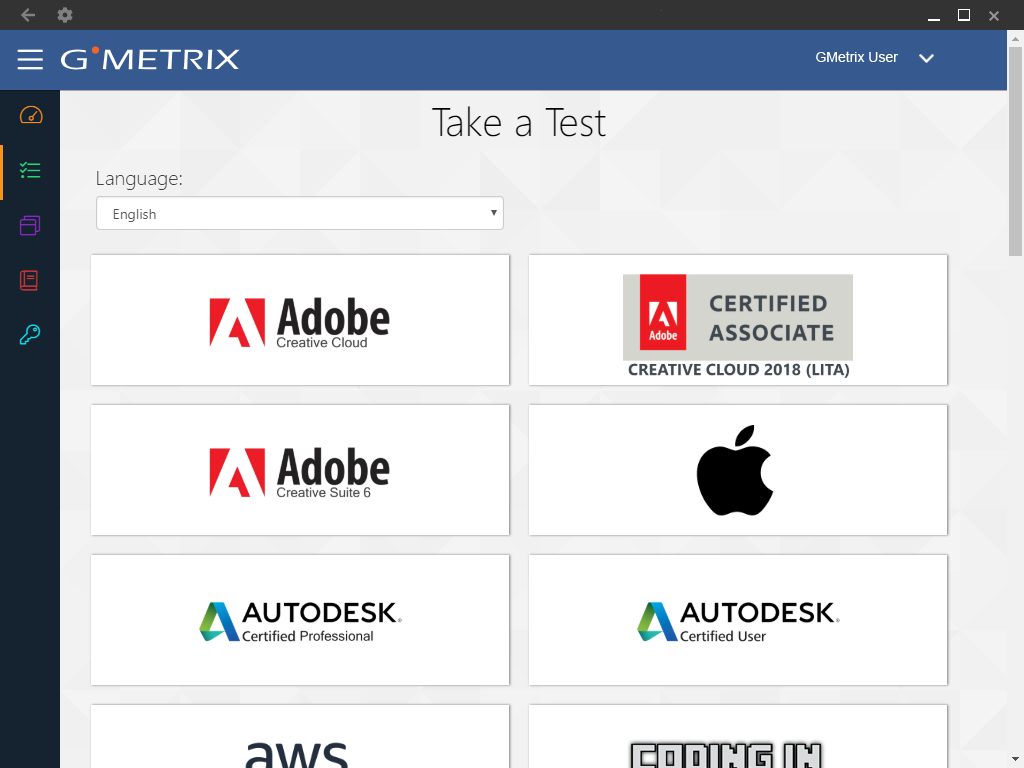
Task: Open the hamburger navigation menu
Action: tap(30, 59)
